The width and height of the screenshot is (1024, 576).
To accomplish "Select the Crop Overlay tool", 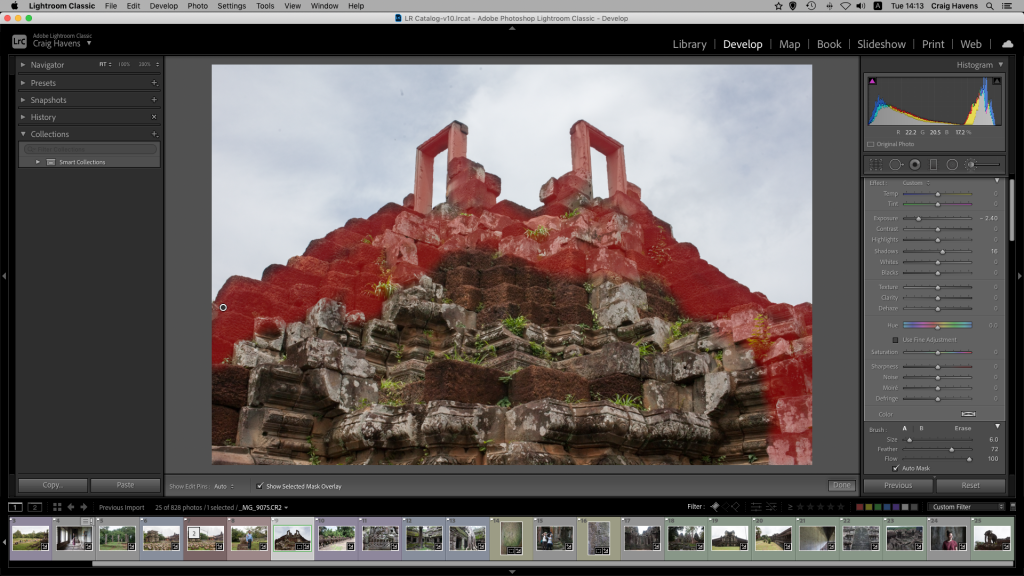I will (x=876, y=164).
